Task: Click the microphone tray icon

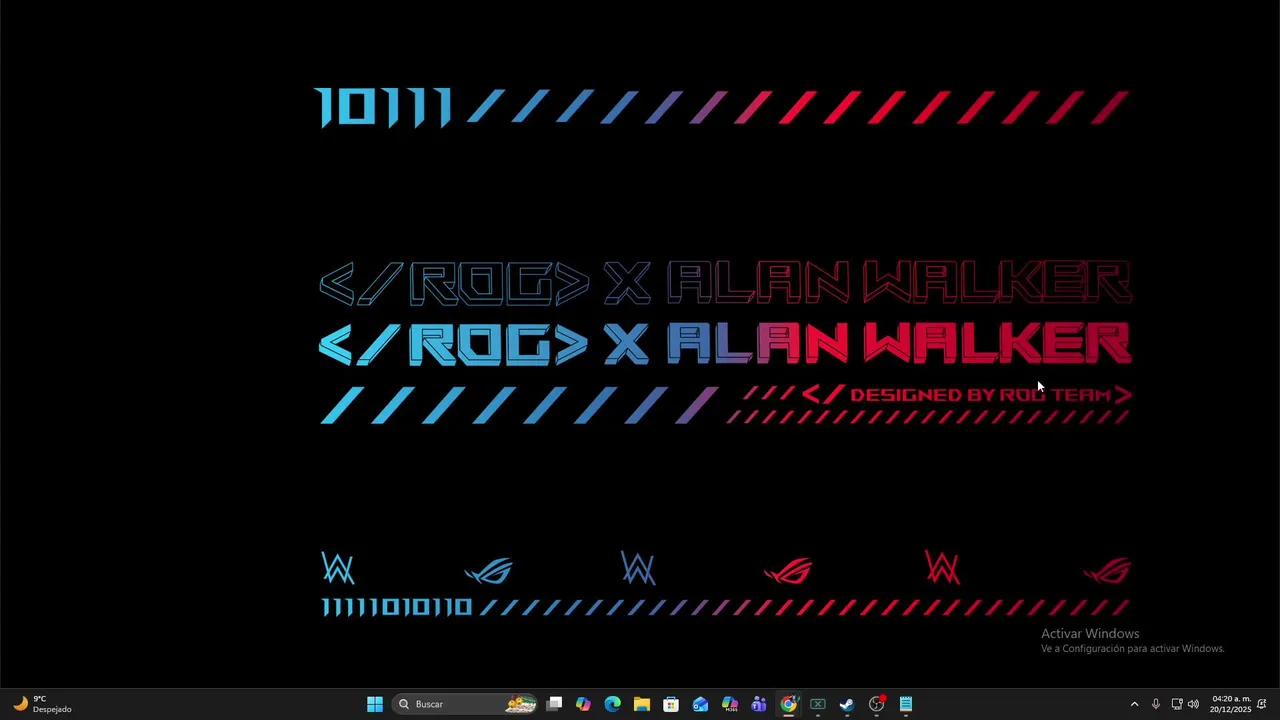Action: pos(1156,704)
